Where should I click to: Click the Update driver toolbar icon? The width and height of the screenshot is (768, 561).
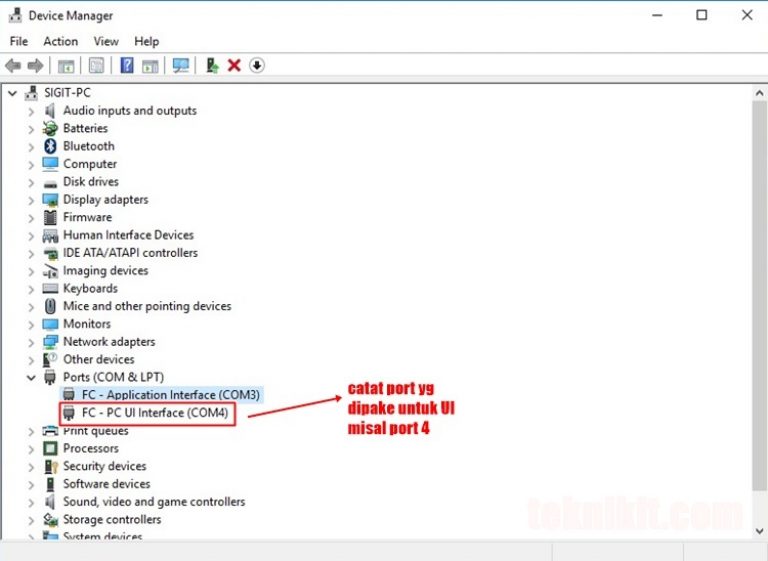pyautogui.click(x=212, y=66)
